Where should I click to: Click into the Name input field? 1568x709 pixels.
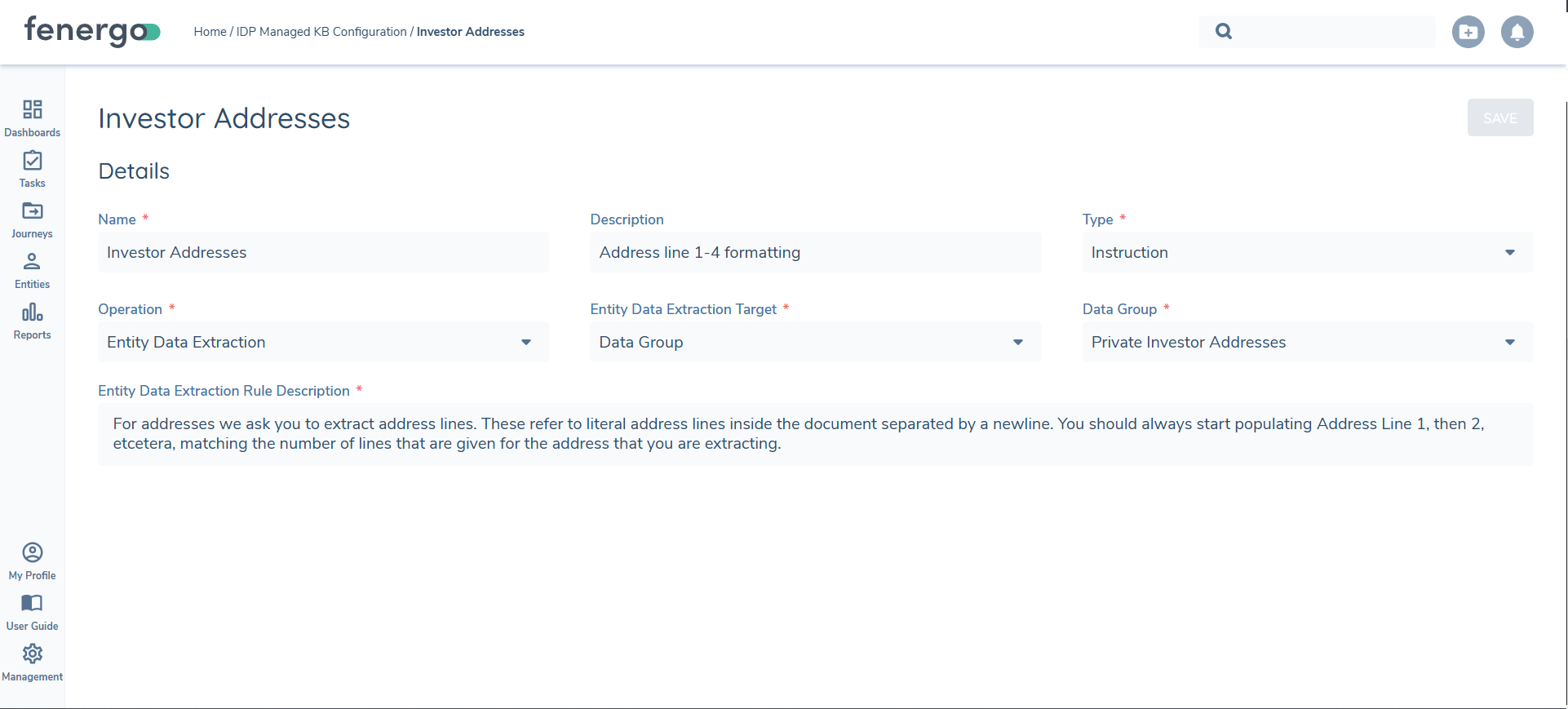point(322,253)
